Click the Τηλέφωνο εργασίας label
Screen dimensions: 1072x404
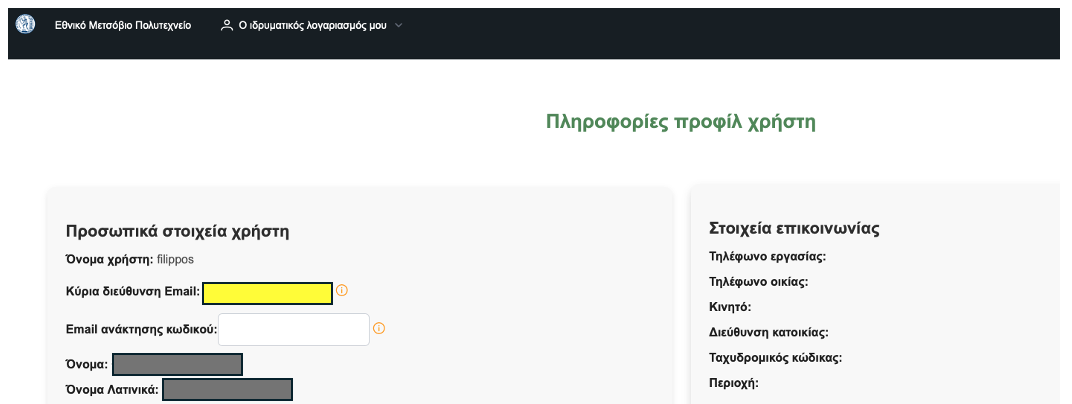coord(767,257)
